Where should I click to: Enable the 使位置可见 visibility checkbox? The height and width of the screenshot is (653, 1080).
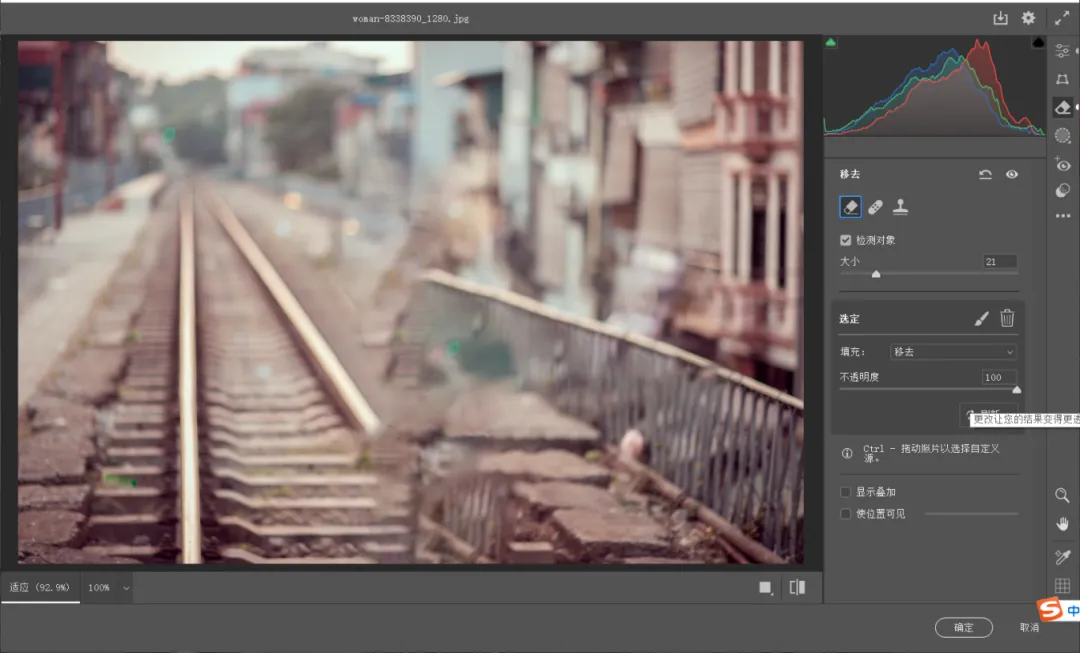tap(845, 514)
